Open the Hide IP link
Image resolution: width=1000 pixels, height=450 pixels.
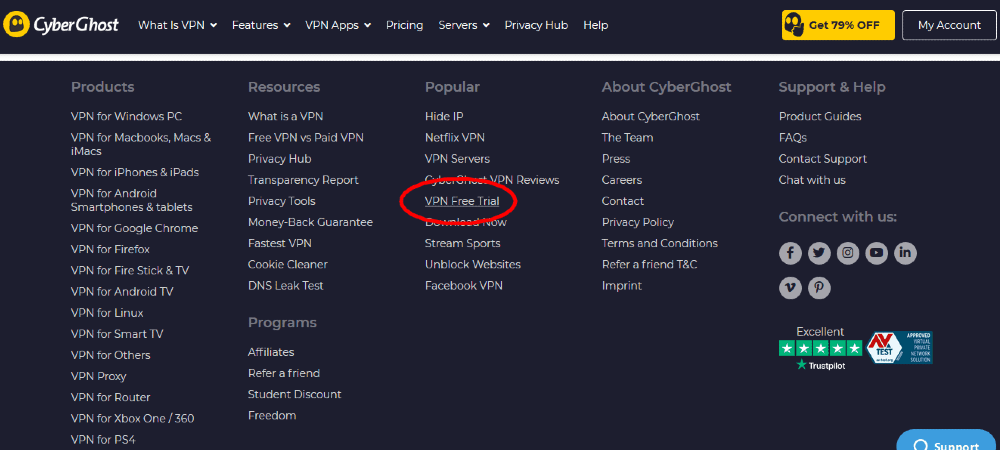tap(444, 116)
